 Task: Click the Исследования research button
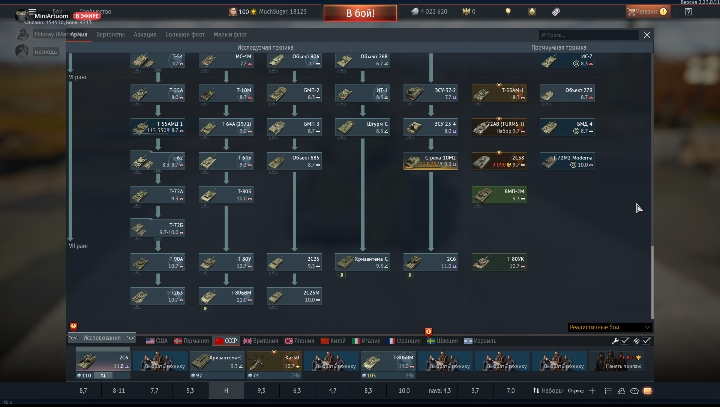tap(101, 338)
